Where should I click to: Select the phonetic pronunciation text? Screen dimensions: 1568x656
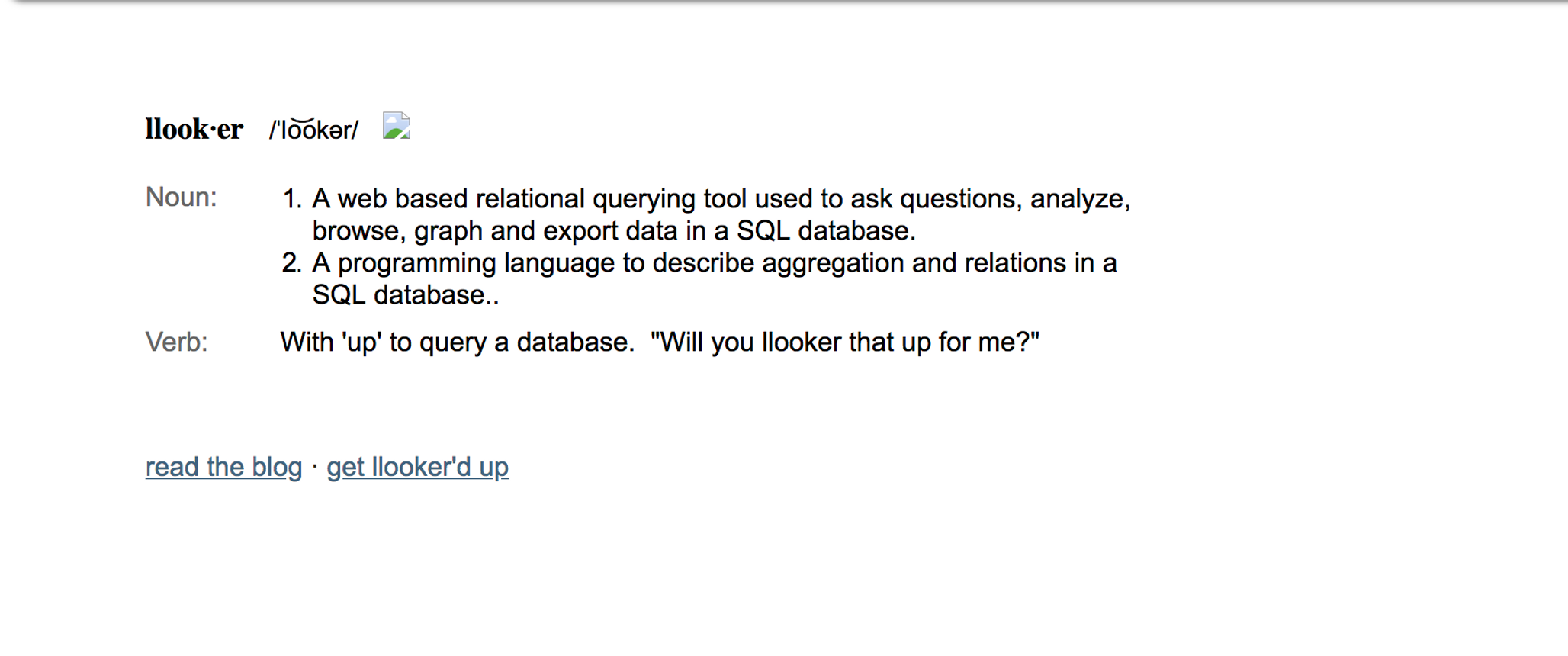(313, 130)
